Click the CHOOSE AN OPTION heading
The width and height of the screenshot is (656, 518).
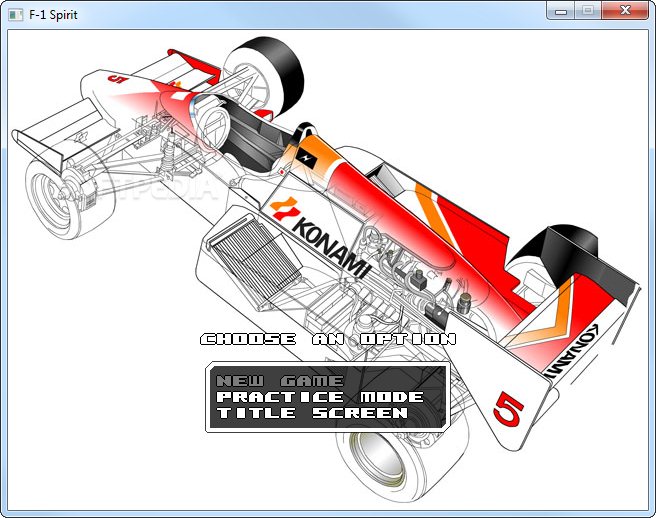pyautogui.click(x=328, y=339)
